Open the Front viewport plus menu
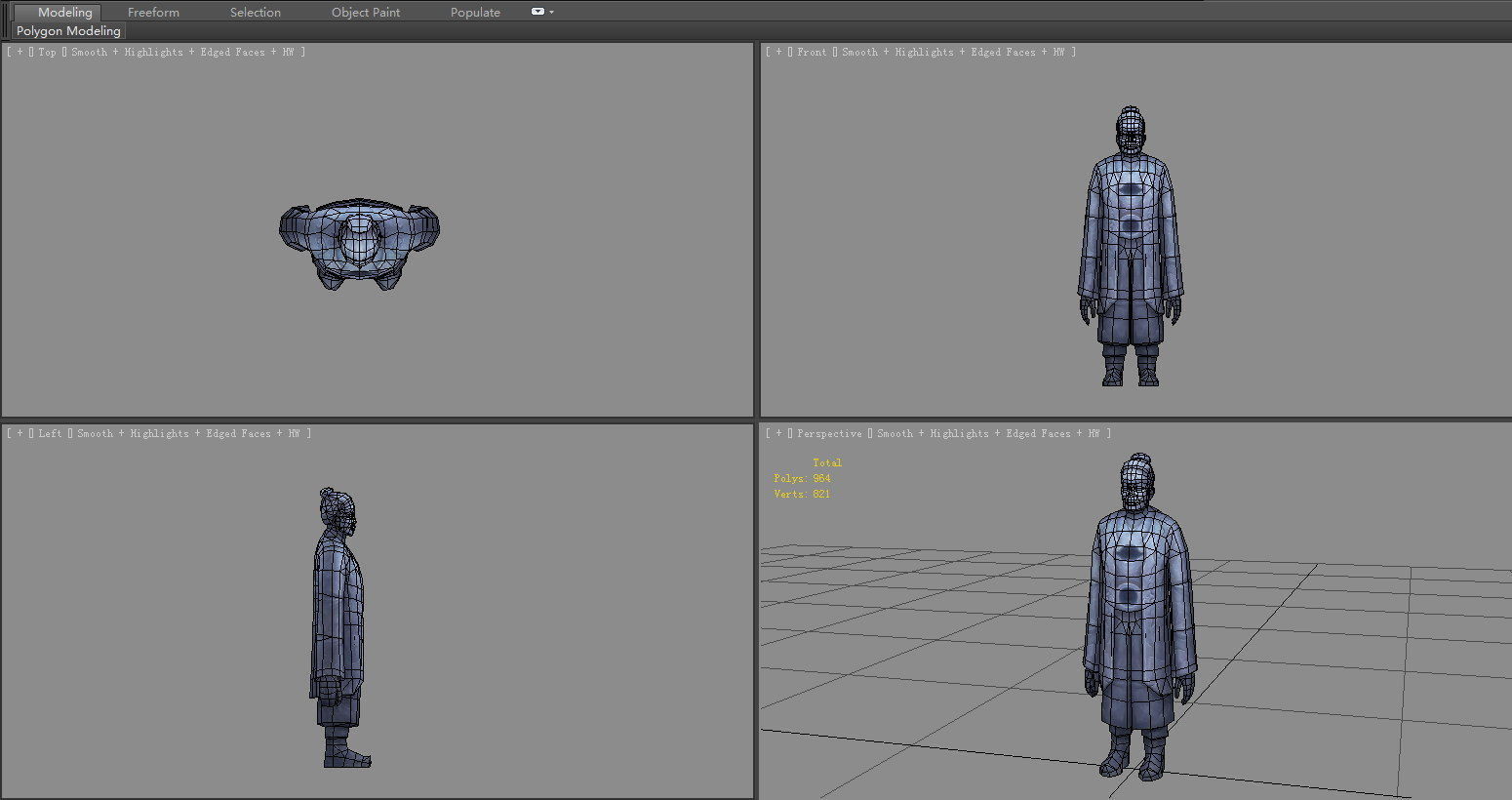The image size is (1512, 800). [x=778, y=52]
